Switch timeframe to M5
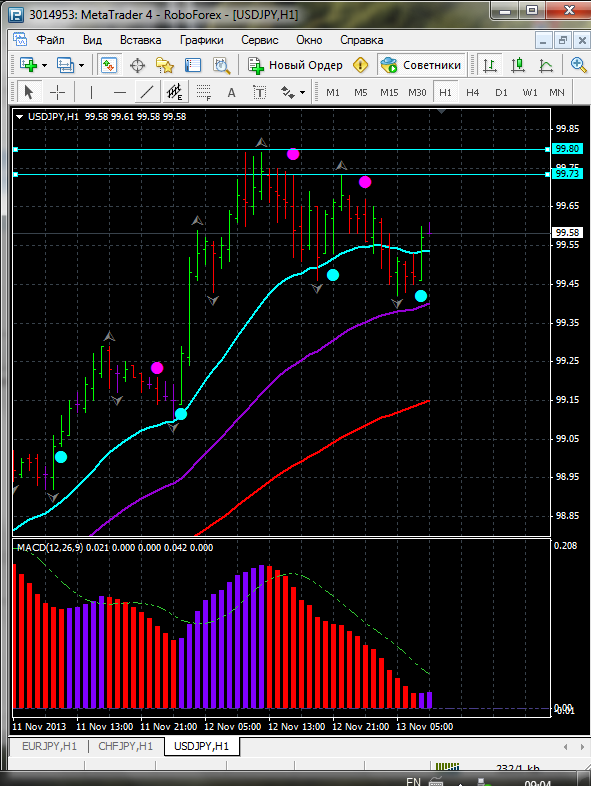The width and height of the screenshot is (600, 786). [361, 93]
